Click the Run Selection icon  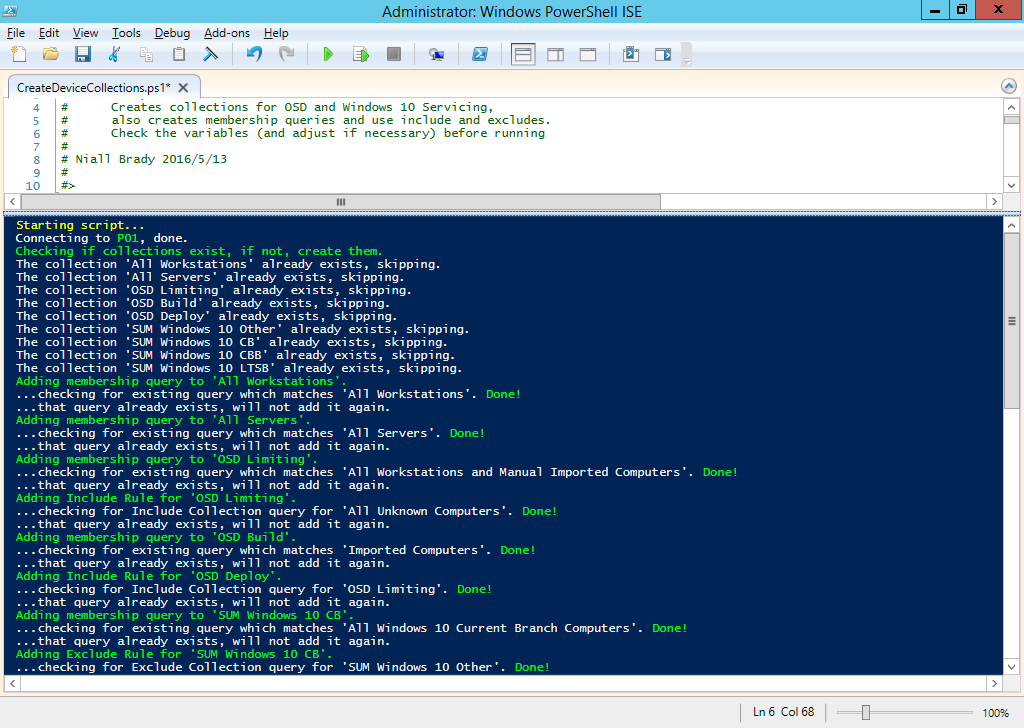pyautogui.click(x=360, y=54)
